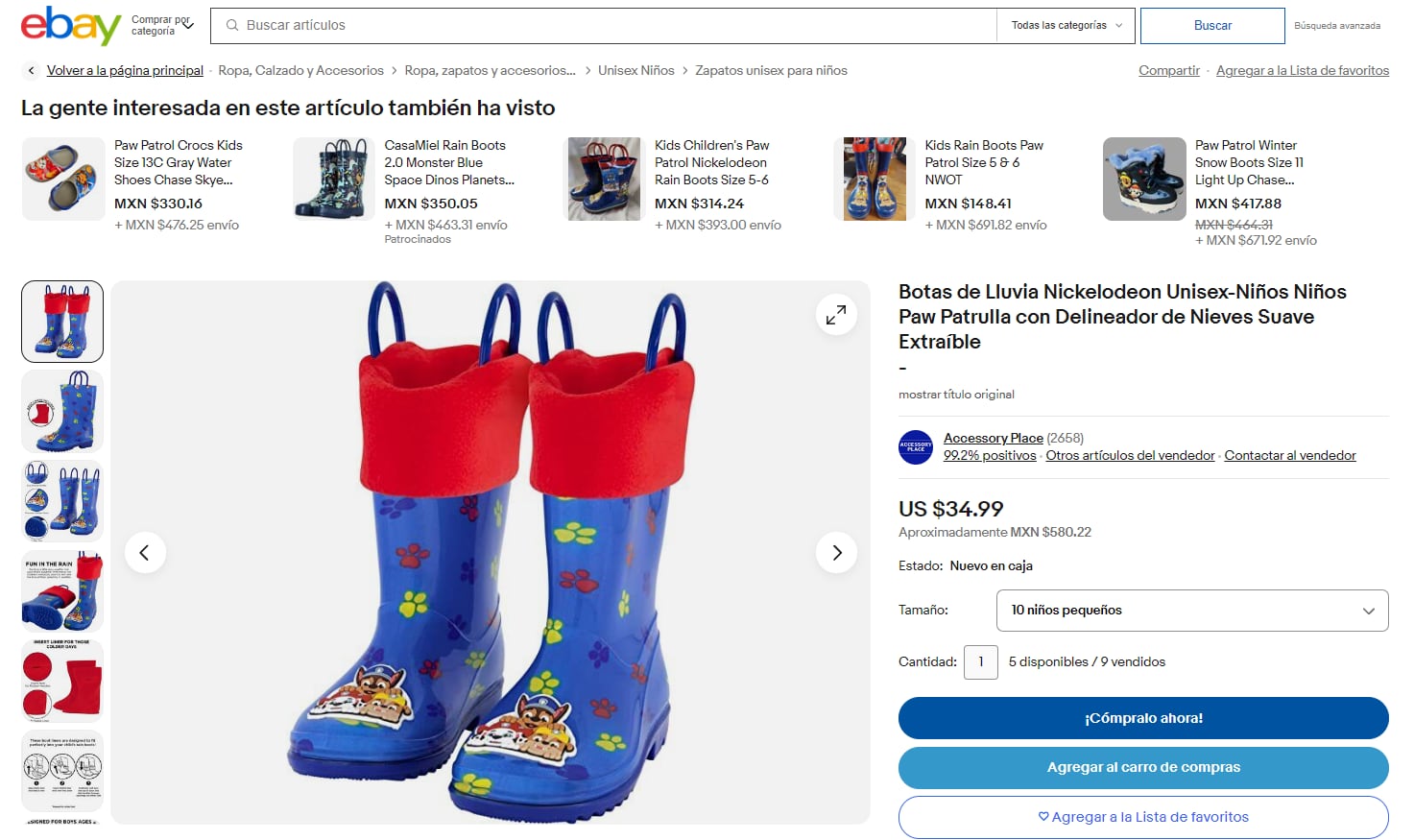The height and width of the screenshot is (840, 1414).
Task: Click the search magnifier icon
Action: [x=232, y=26]
